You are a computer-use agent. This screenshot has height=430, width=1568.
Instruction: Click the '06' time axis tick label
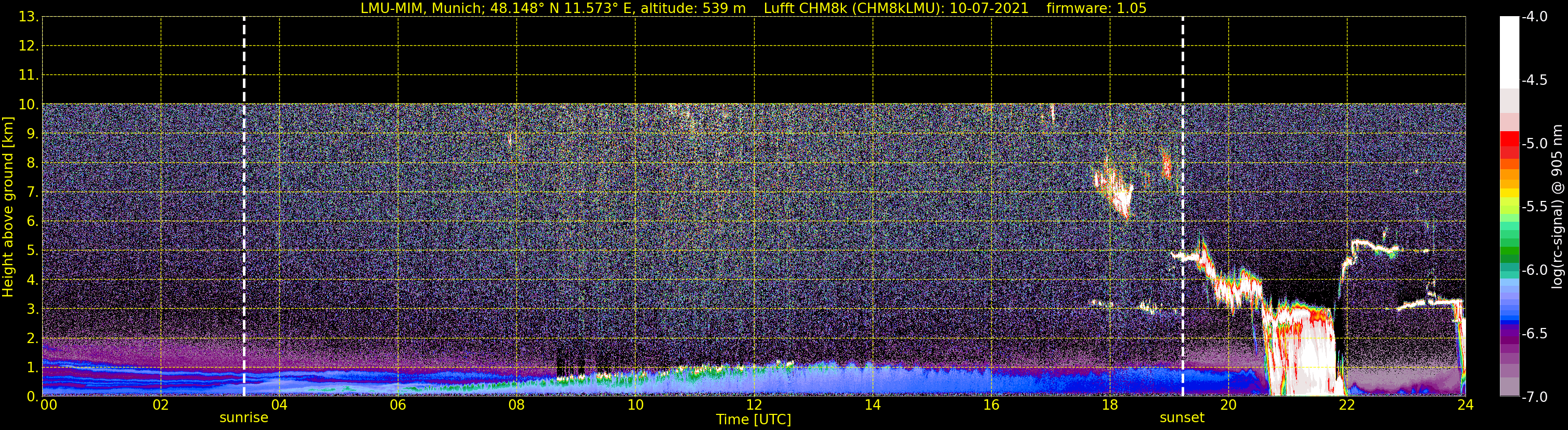398,405
